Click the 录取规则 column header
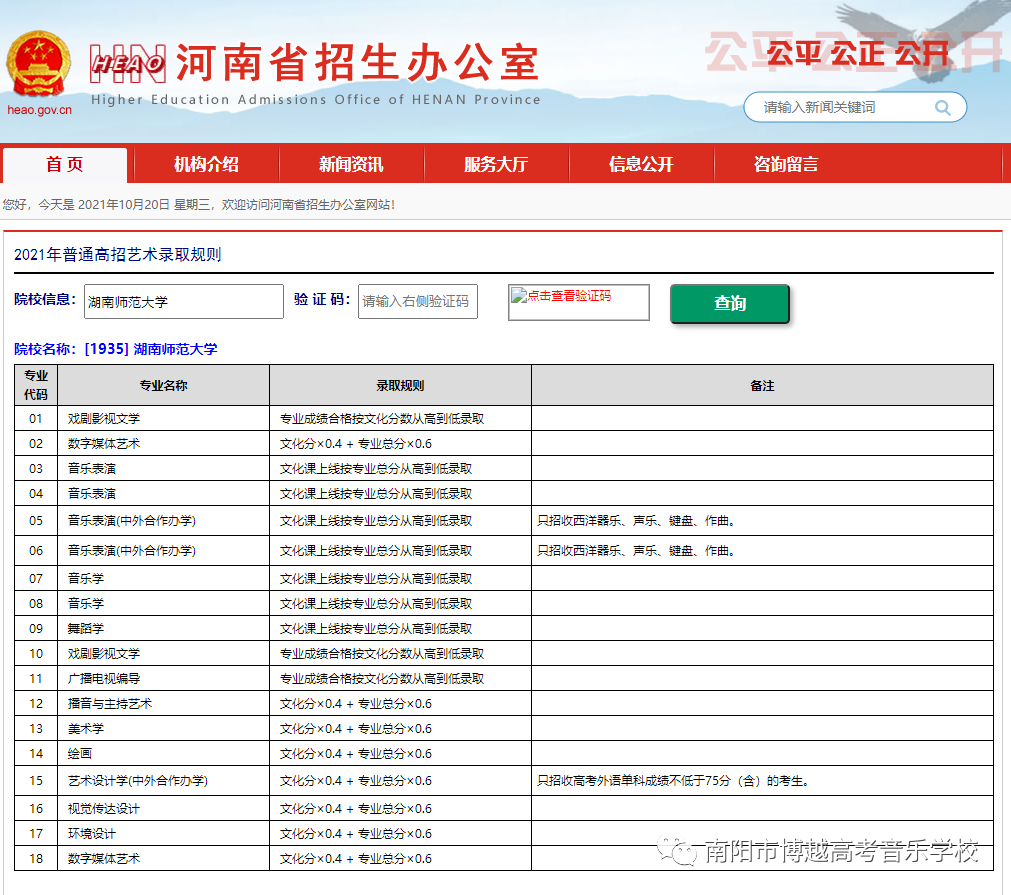Image resolution: width=1011 pixels, height=895 pixels. 400,385
